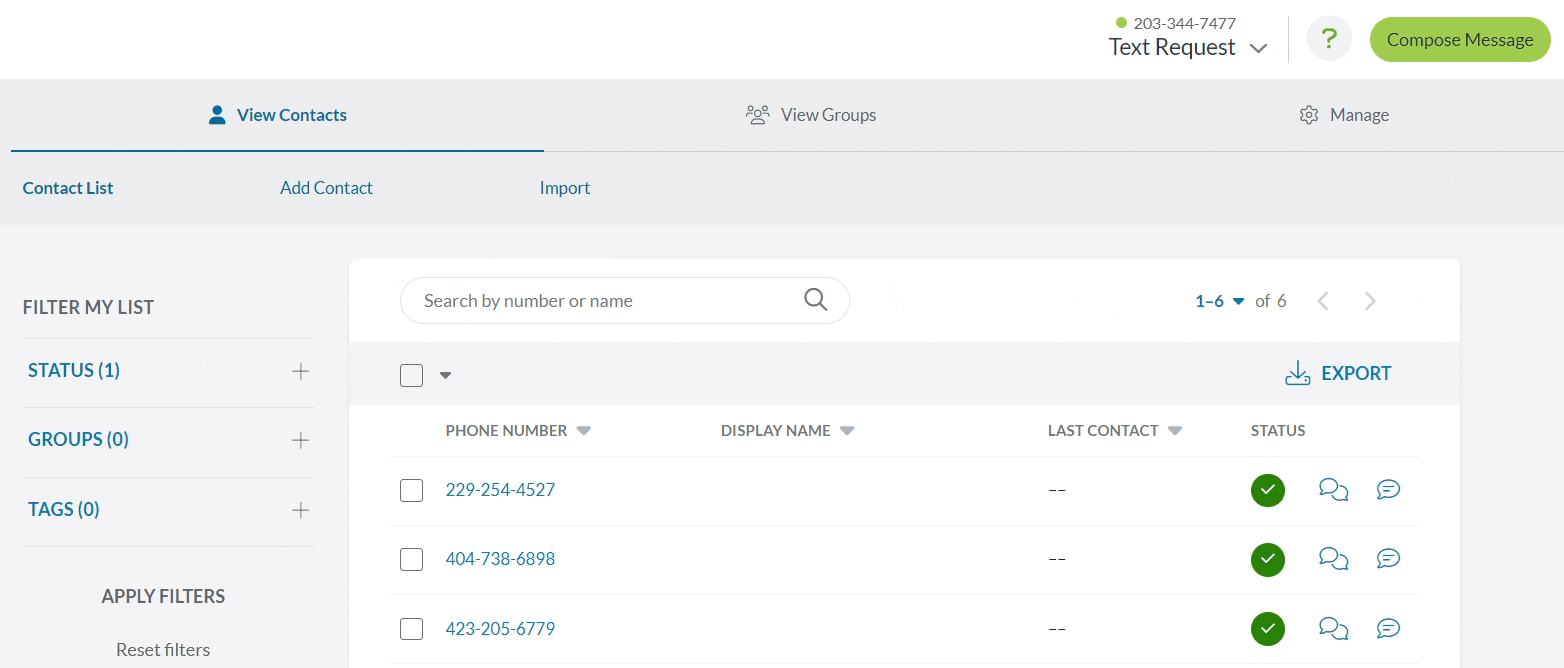Click the Manage gear icon
Screen dimensions: 1564x668
[x=1309, y=114]
